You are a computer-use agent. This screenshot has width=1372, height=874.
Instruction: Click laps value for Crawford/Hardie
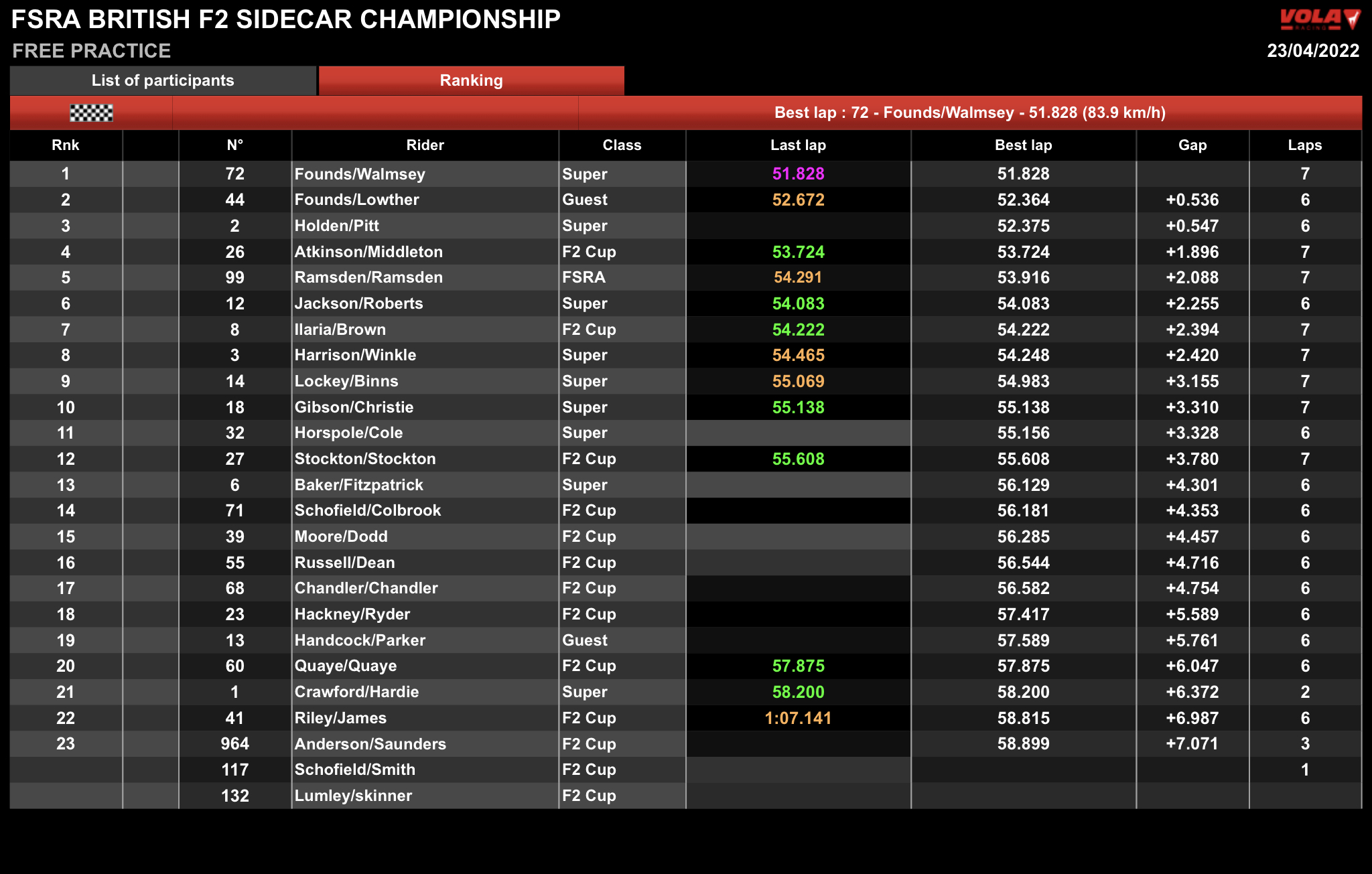1305,692
